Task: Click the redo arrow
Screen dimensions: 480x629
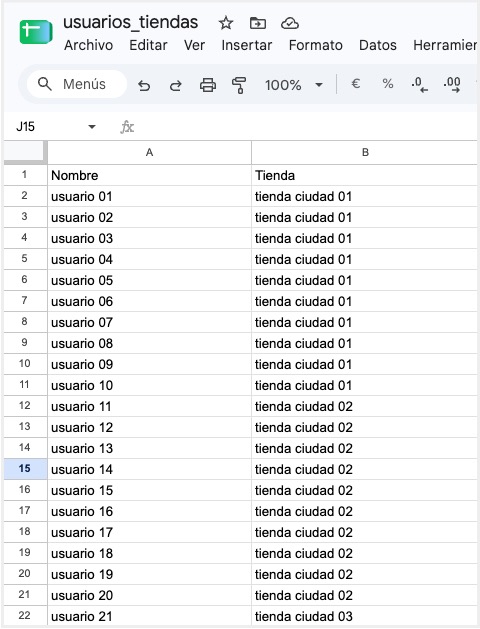Action: [176, 85]
